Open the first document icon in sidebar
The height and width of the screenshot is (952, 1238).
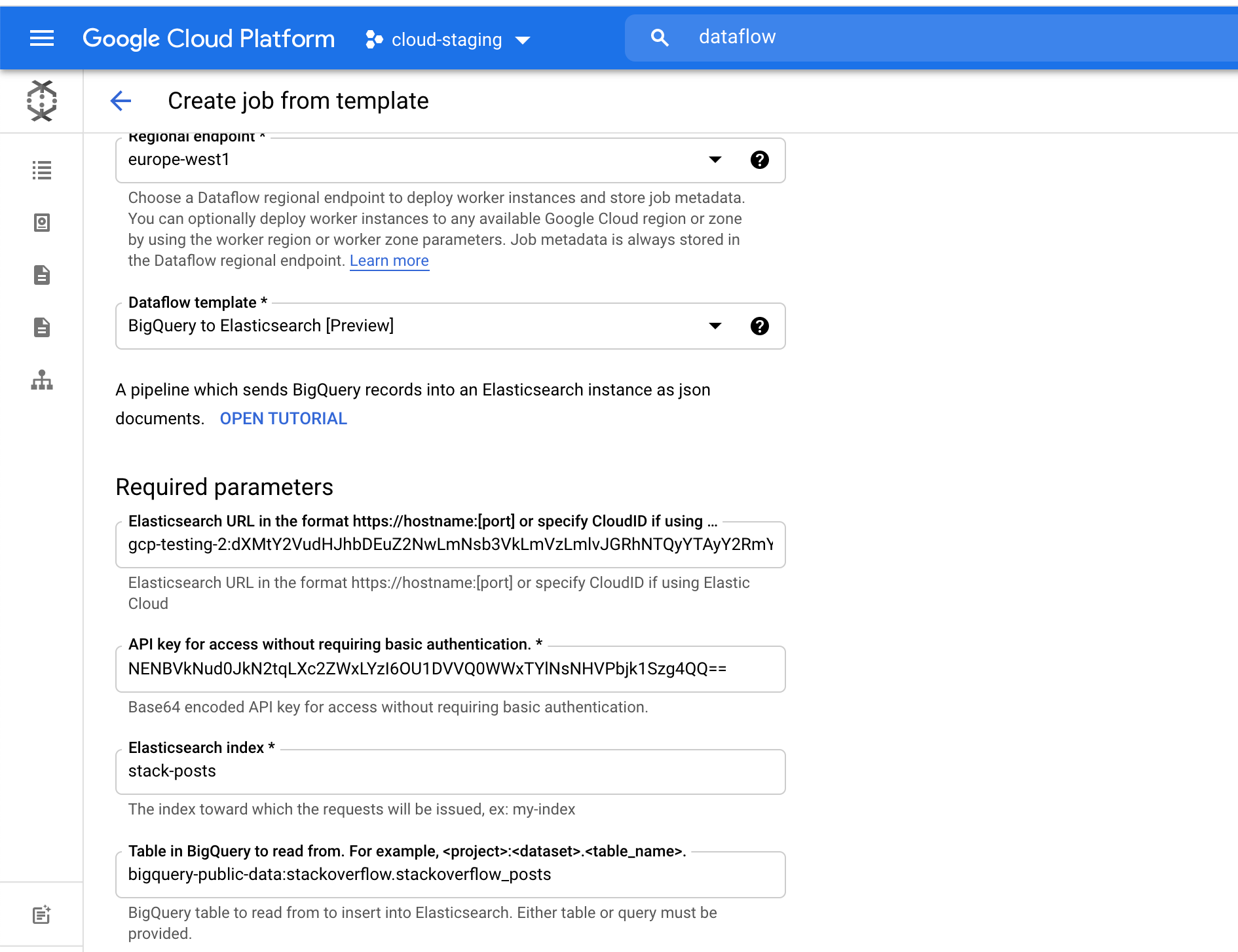click(x=42, y=275)
